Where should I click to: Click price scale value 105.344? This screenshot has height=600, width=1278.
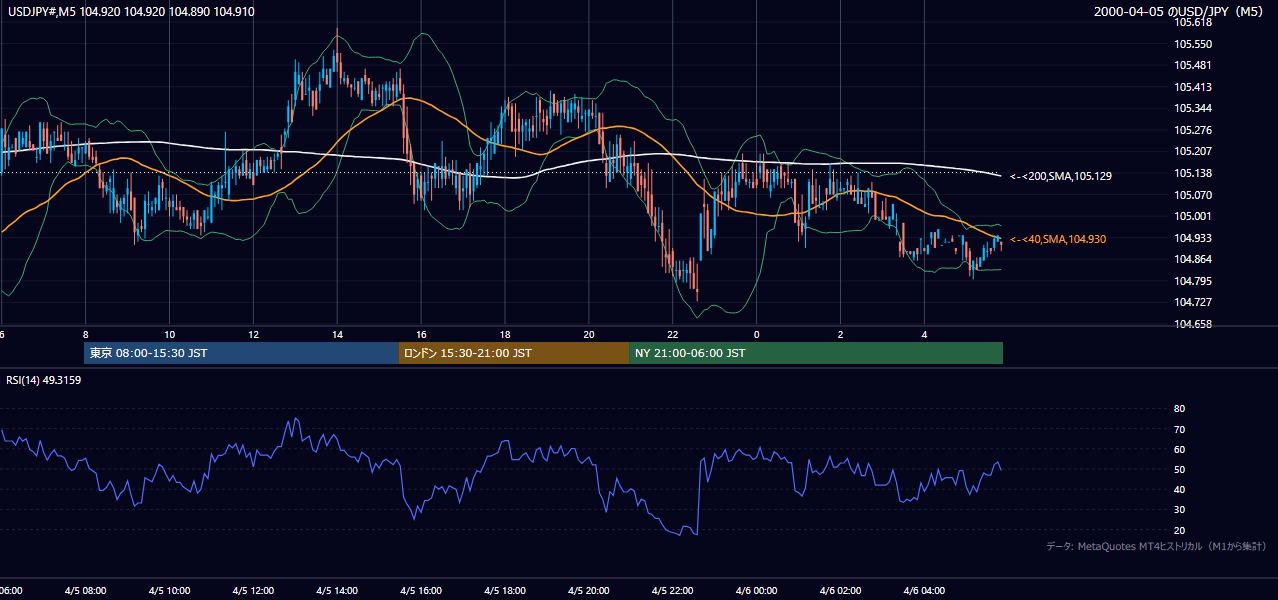pyautogui.click(x=1192, y=108)
